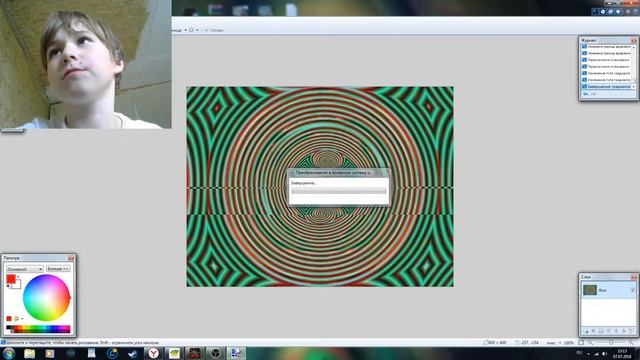Viewport: 640px width, 360px height.
Task: Click the RU language indicator in tray
Action: [x=579, y=353]
